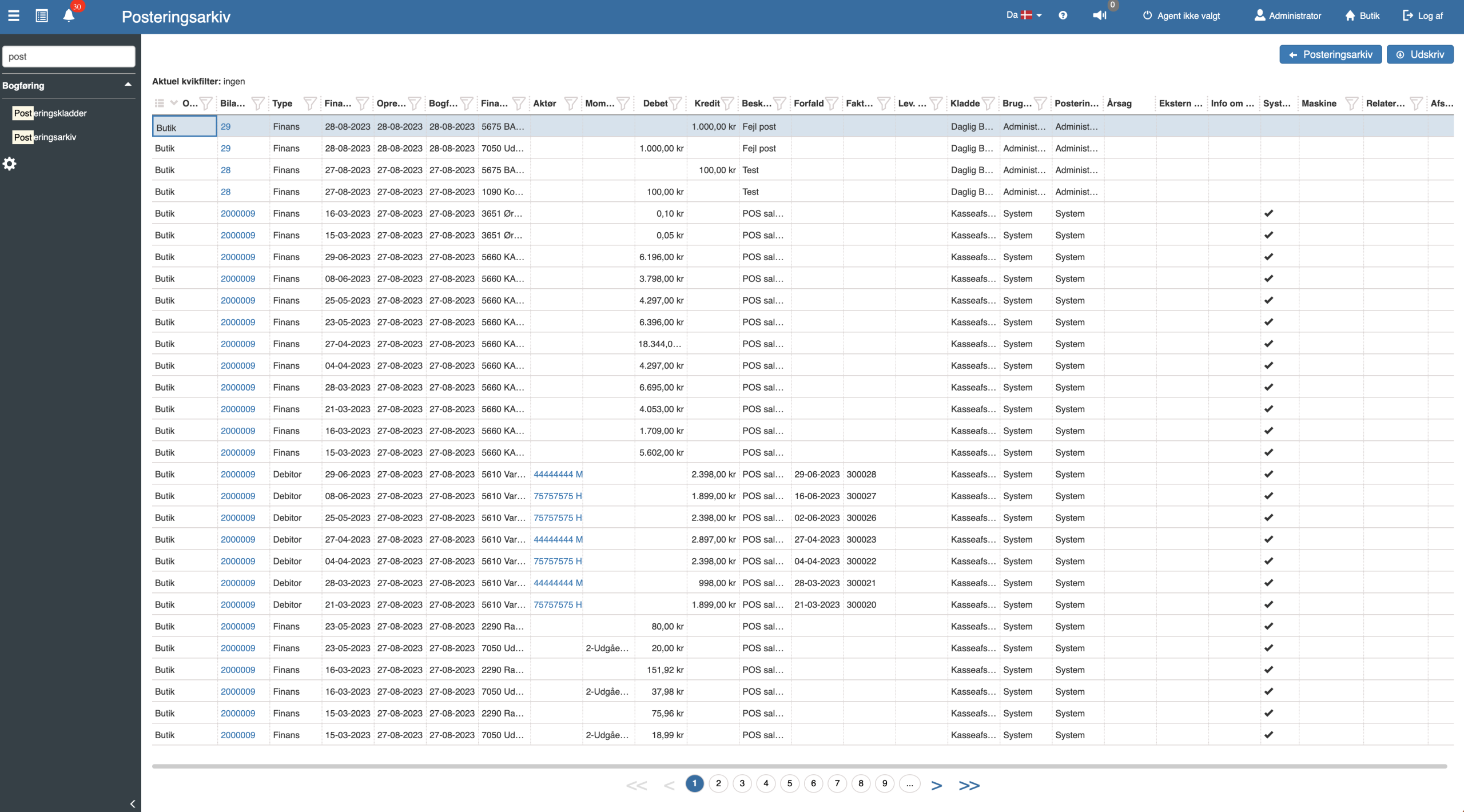The width and height of the screenshot is (1464, 812).
Task: Click the 6.695,00 kr debit cell
Action: click(x=661, y=387)
